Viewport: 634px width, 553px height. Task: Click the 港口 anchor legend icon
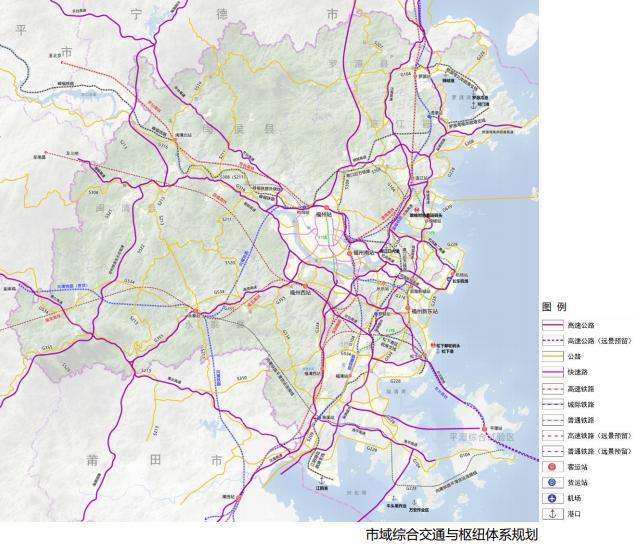(552, 514)
